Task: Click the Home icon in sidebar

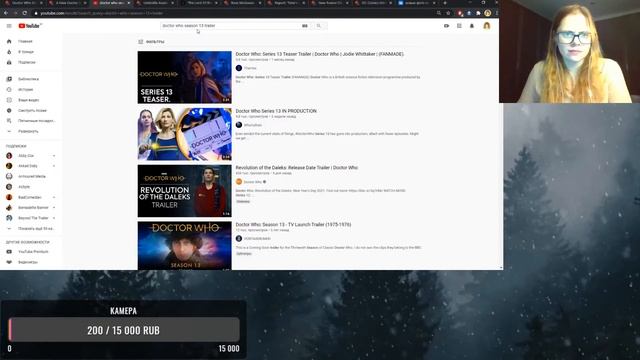Action: pyautogui.click(x=9, y=41)
